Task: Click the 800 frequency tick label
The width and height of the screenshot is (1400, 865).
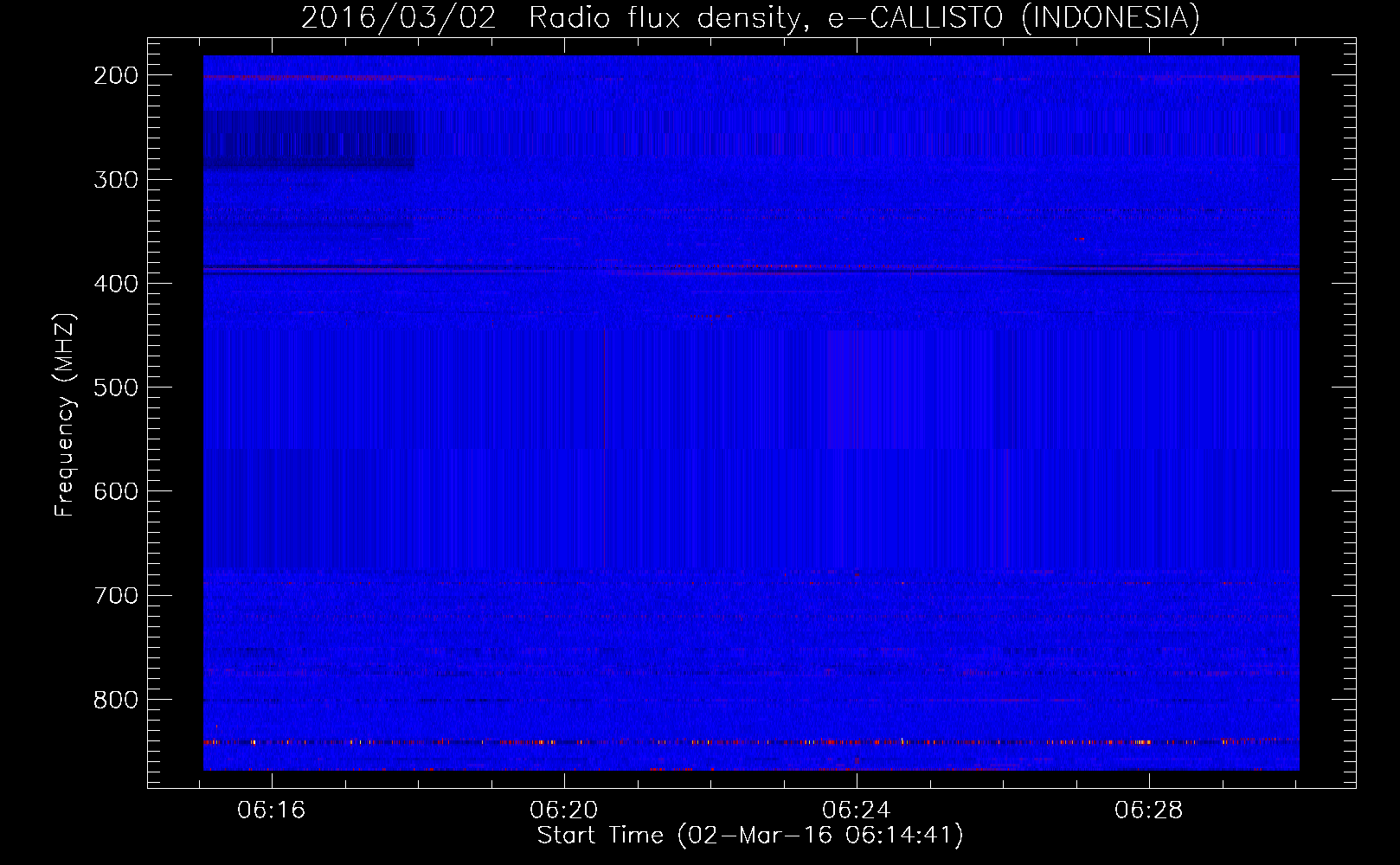Action: (x=116, y=700)
